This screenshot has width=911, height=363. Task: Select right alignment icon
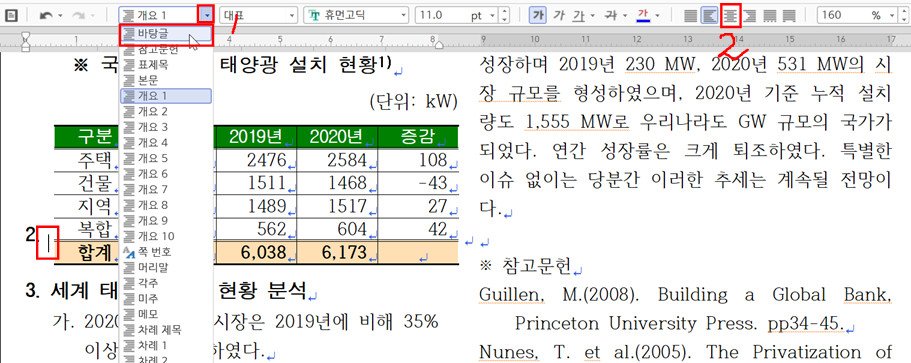pyautogui.click(x=750, y=16)
